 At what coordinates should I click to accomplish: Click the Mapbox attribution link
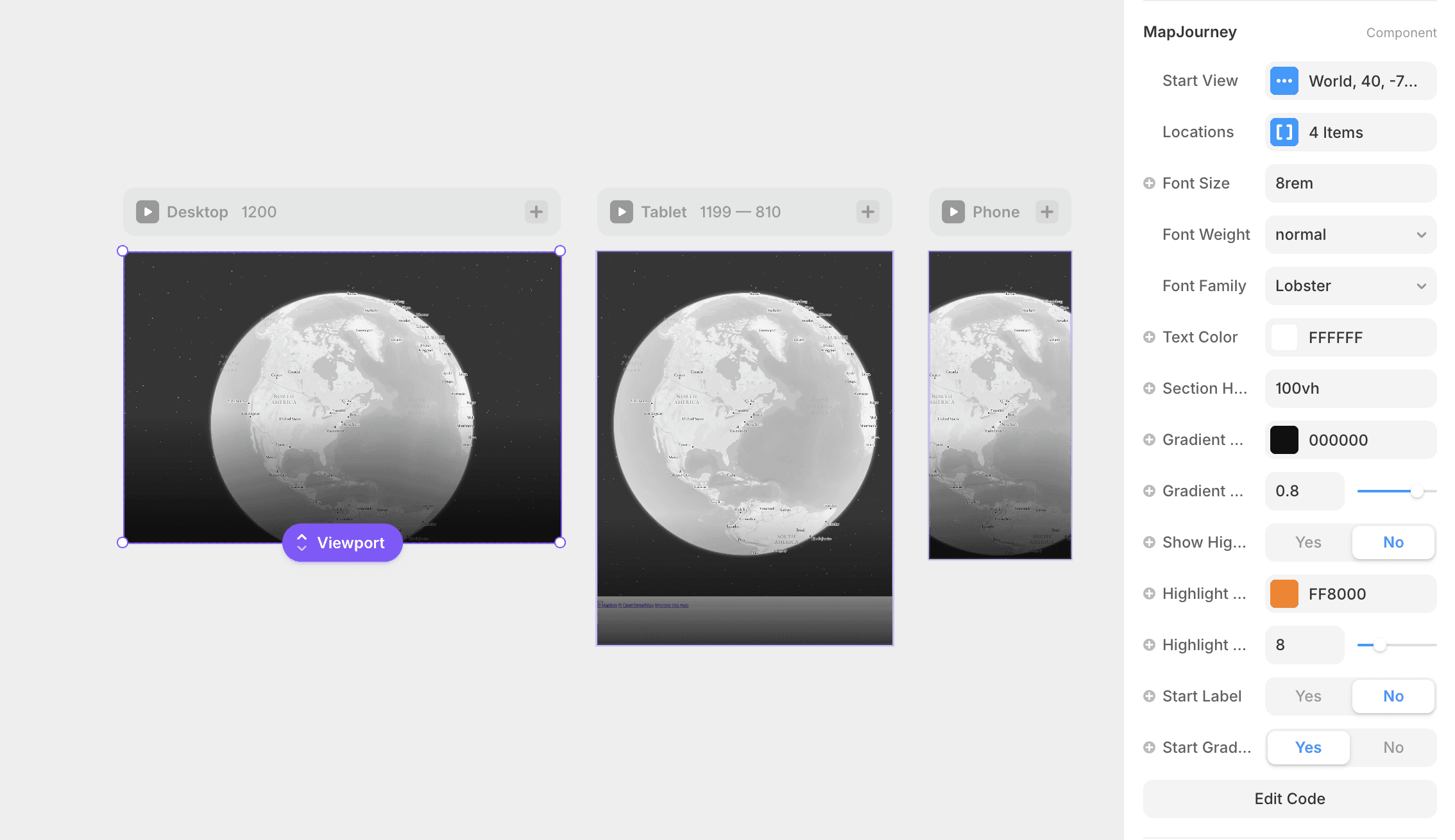tap(609, 605)
